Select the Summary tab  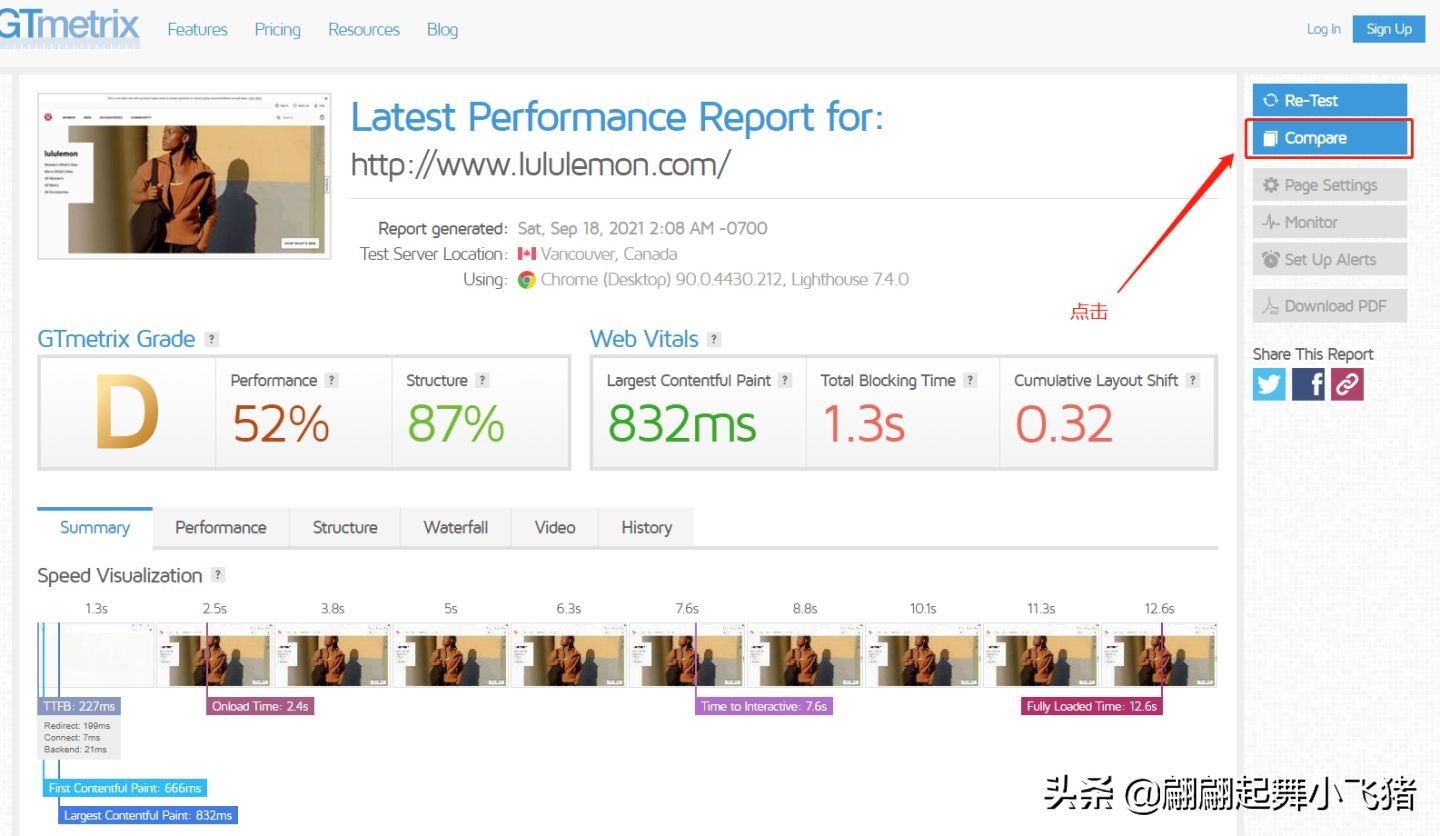95,528
